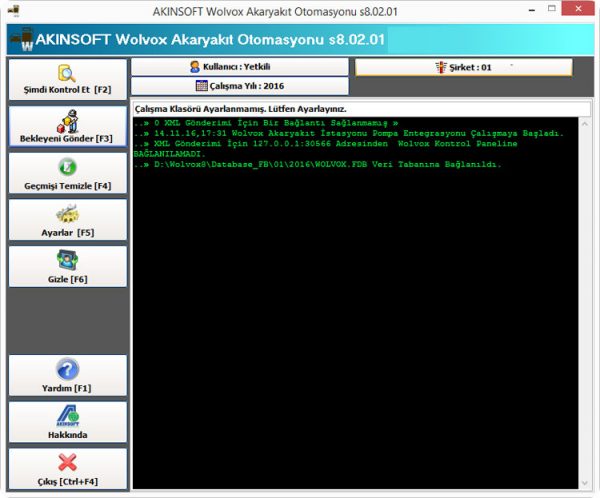The height and width of the screenshot is (498, 600).
Task: Click the Ayarlar [F5] label
Action: coord(68,233)
